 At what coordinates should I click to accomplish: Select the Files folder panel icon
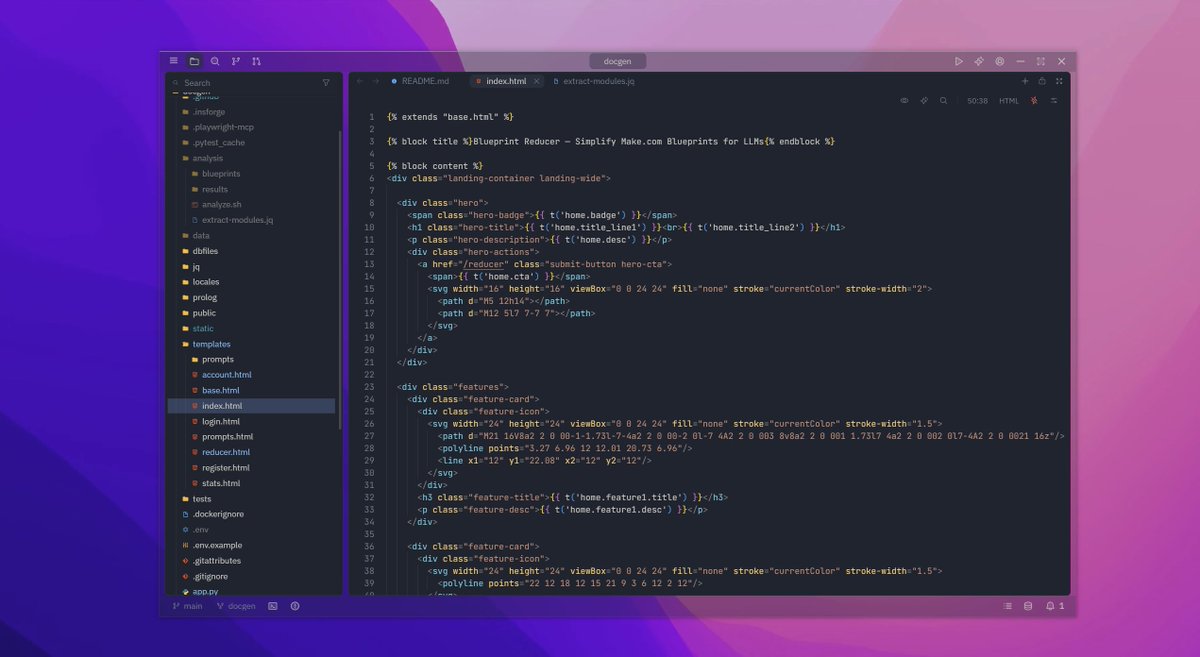click(x=194, y=61)
